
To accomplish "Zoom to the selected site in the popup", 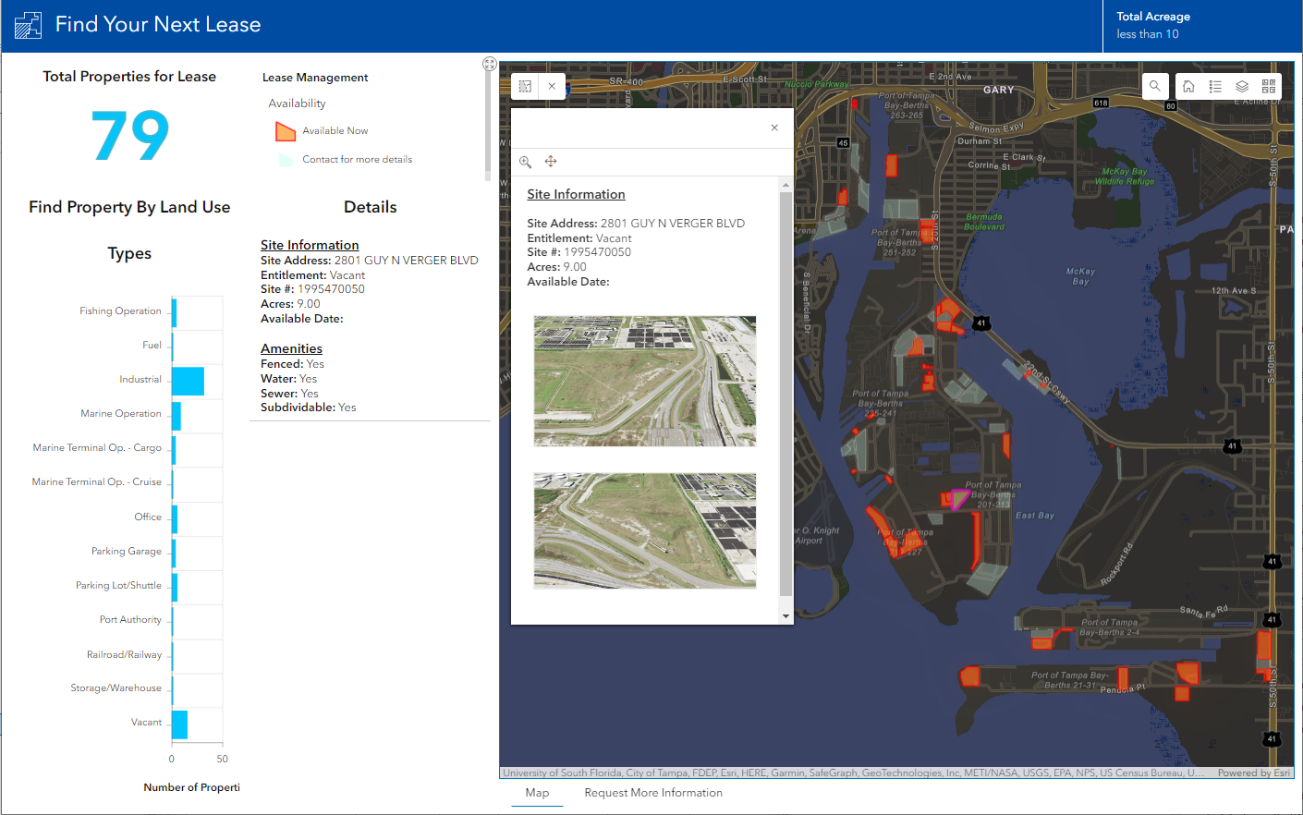I will 525,161.
